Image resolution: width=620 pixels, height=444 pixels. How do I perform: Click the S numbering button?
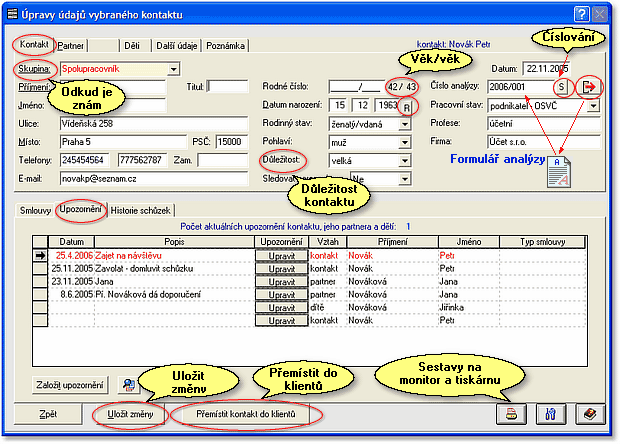563,86
